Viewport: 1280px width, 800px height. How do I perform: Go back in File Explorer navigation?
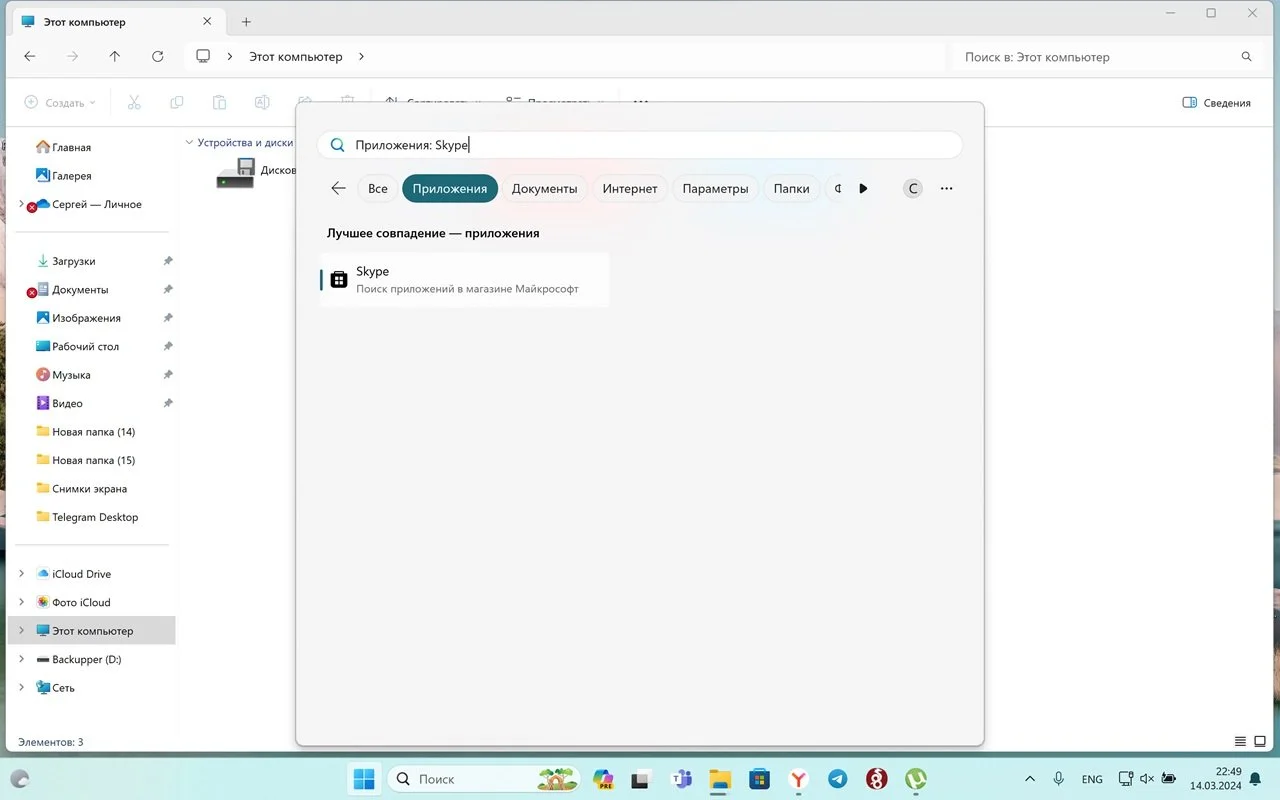click(30, 57)
